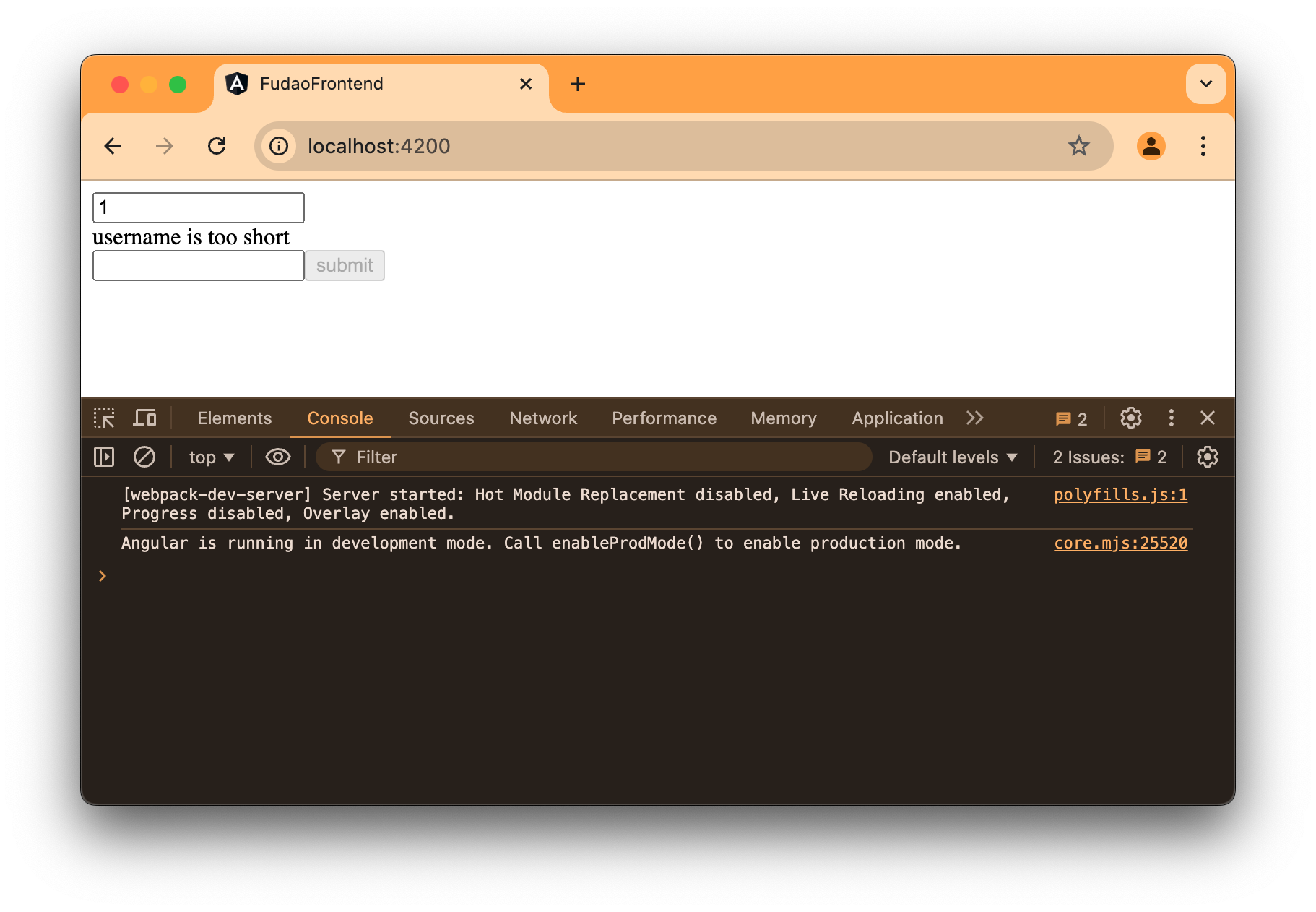
Task: Open the browser profile avatar icon
Action: [x=1151, y=146]
